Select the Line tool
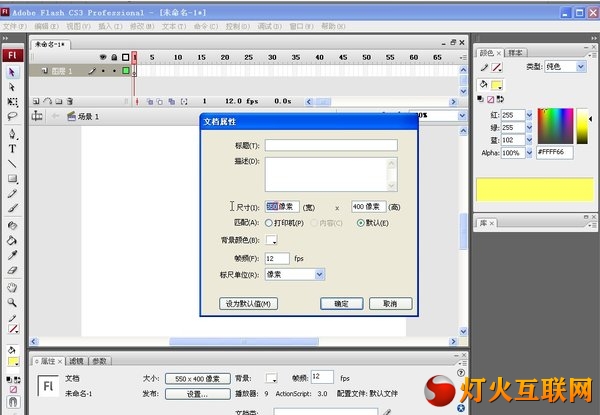The height and width of the screenshot is (415, 600). (12, 164)
